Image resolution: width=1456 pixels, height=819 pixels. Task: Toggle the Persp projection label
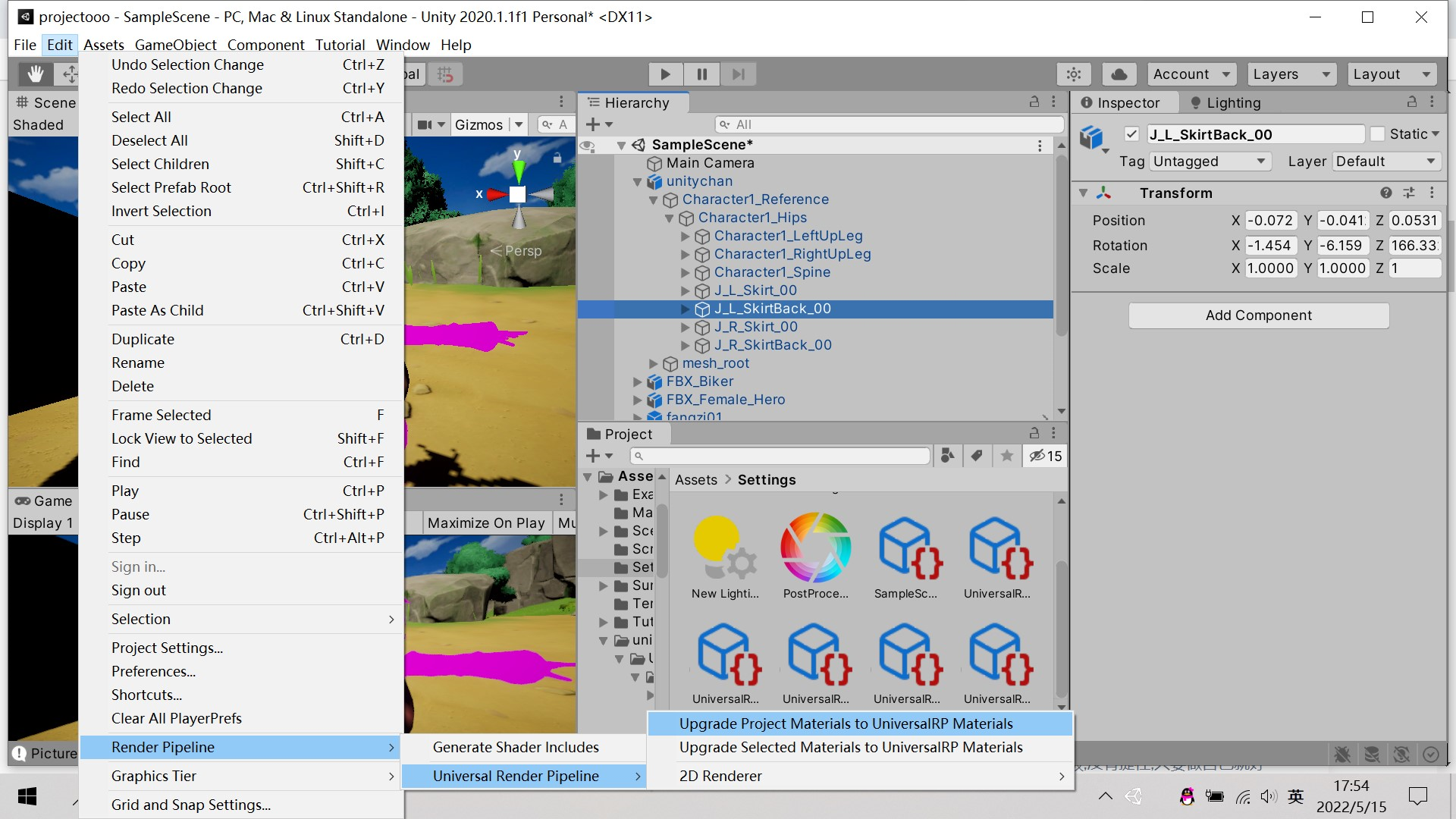516,251
